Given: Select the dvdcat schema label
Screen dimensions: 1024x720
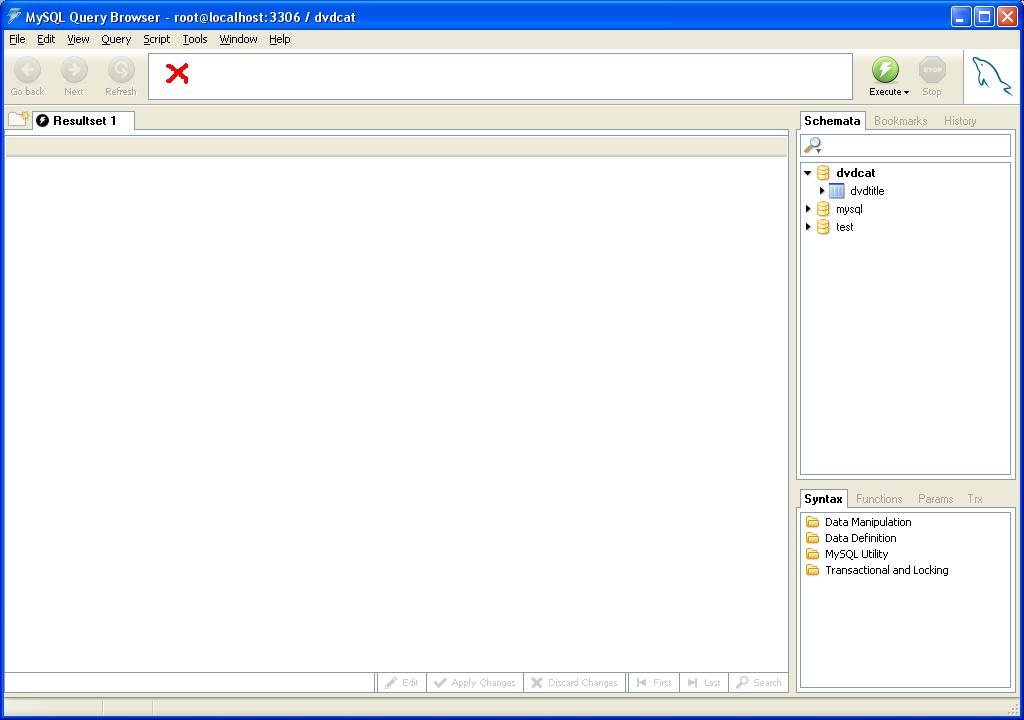Looking at the screenshot, I should 856,173.
